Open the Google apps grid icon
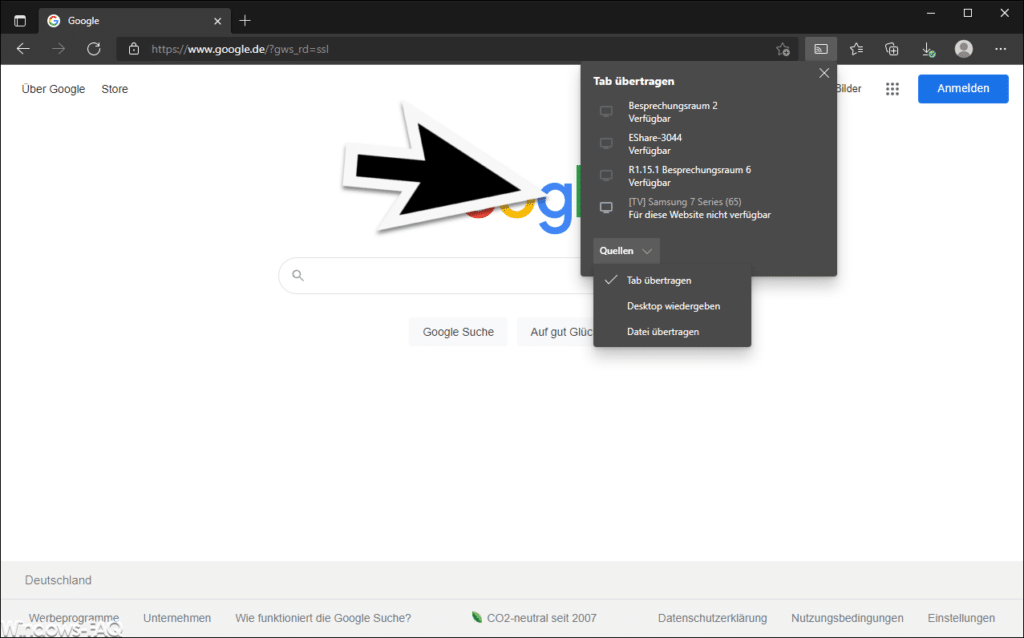 pos(892,89)
